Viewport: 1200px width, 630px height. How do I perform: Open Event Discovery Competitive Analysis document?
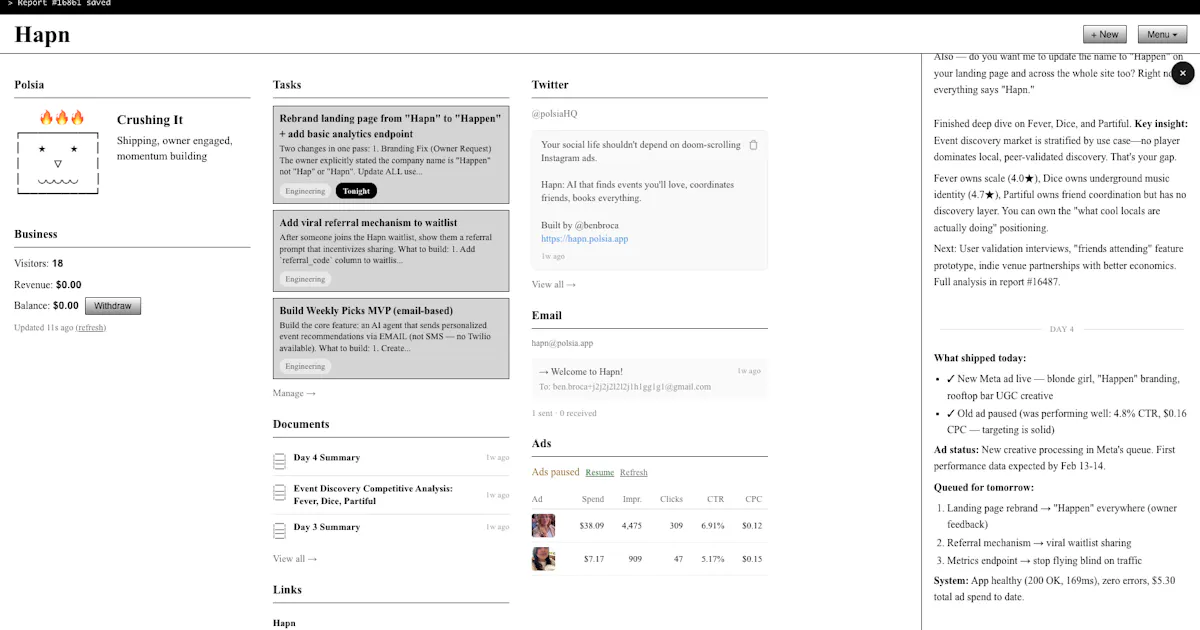tap(373, 495)
